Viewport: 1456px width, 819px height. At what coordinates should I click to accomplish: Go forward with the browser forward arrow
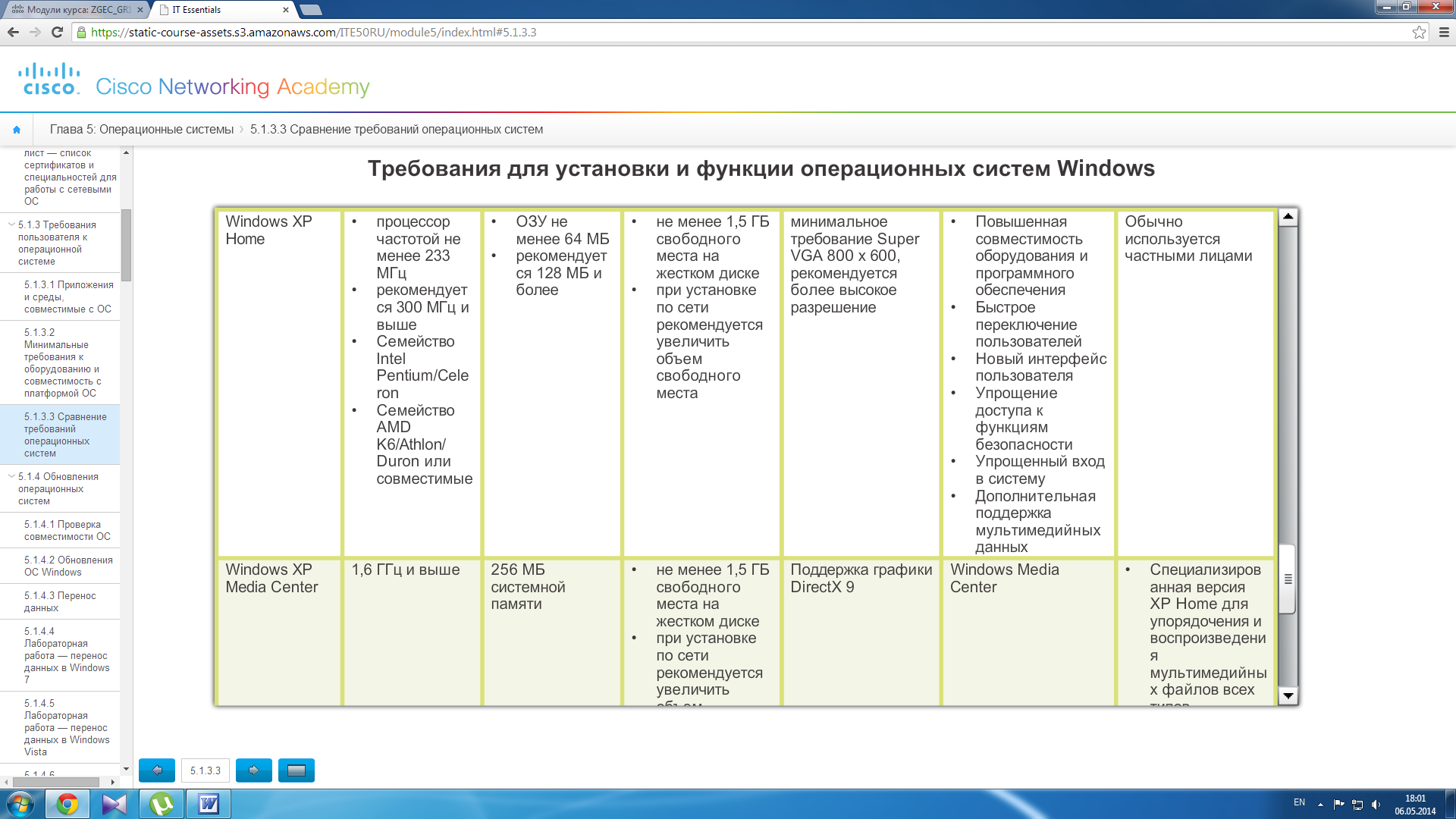(35, 32)
